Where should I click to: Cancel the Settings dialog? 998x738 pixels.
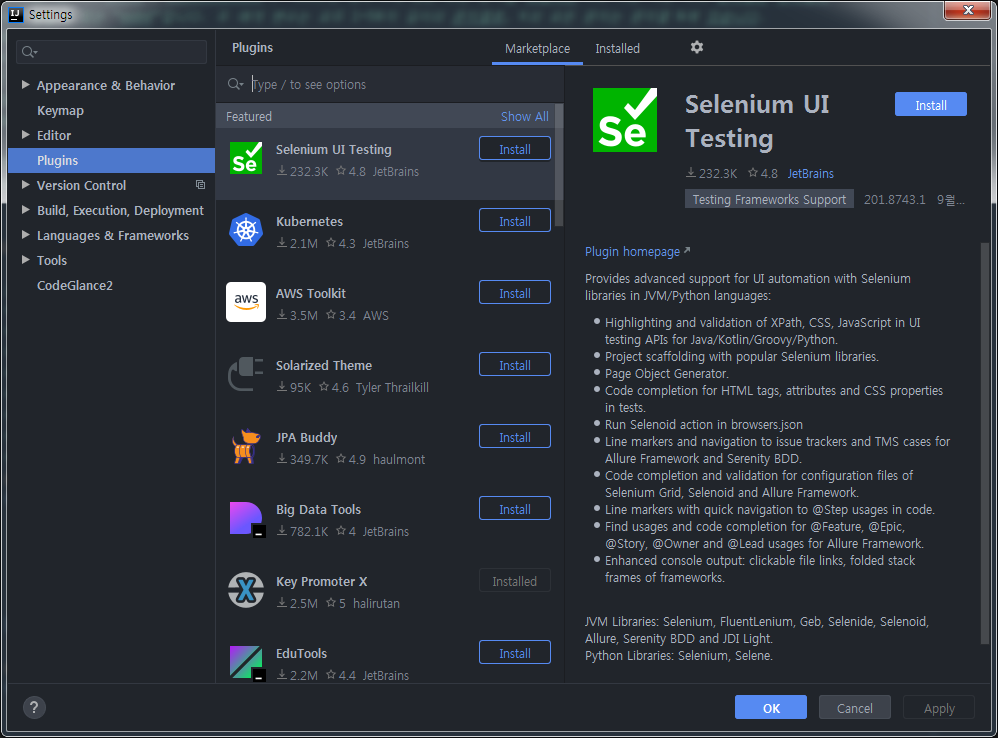pos(854,707)
